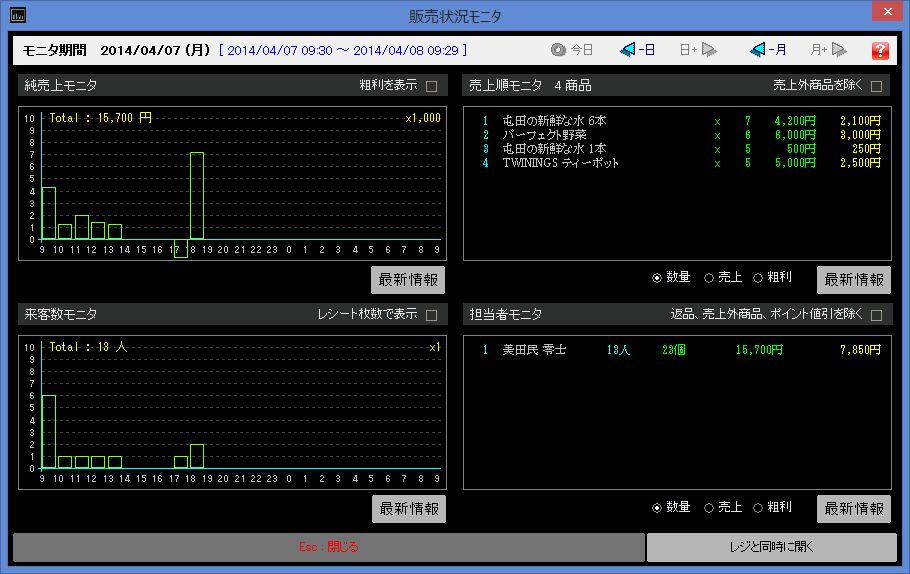
Task: Refresh 純売上モニタ with 最新情報 button
Action: (408, 279)
